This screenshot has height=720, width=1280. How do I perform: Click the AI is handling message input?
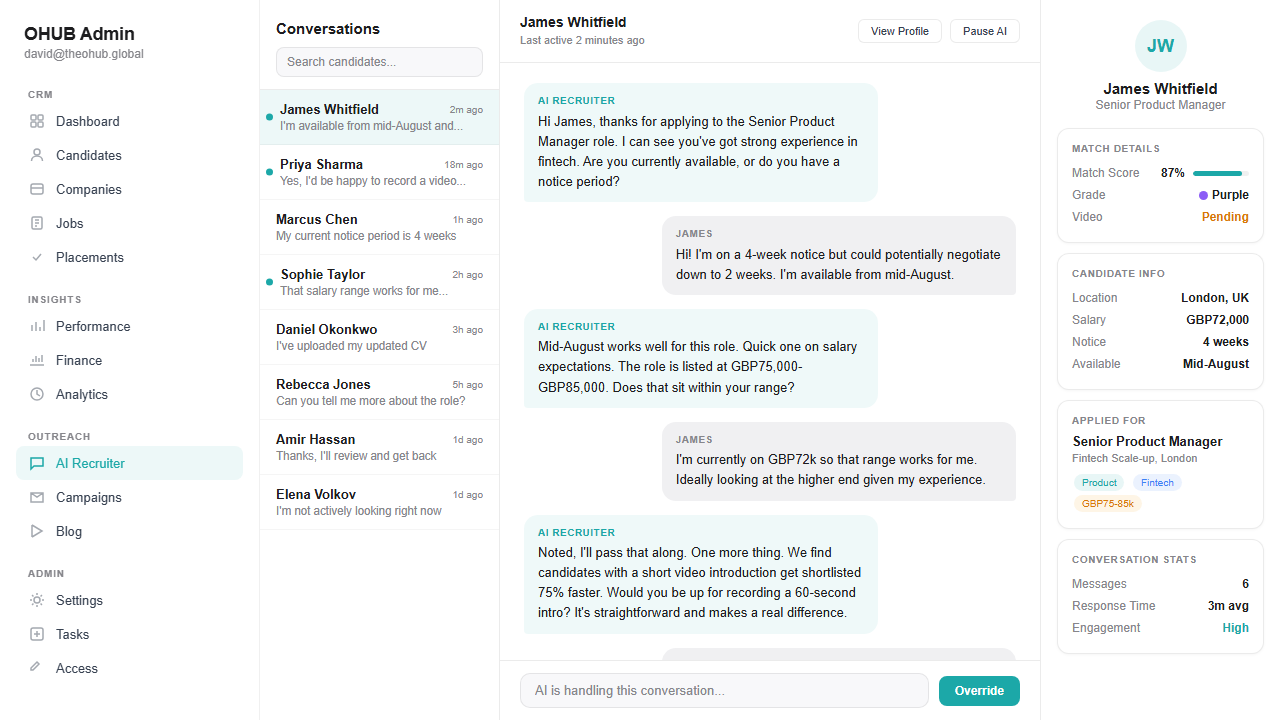click(x=724, y=691)
